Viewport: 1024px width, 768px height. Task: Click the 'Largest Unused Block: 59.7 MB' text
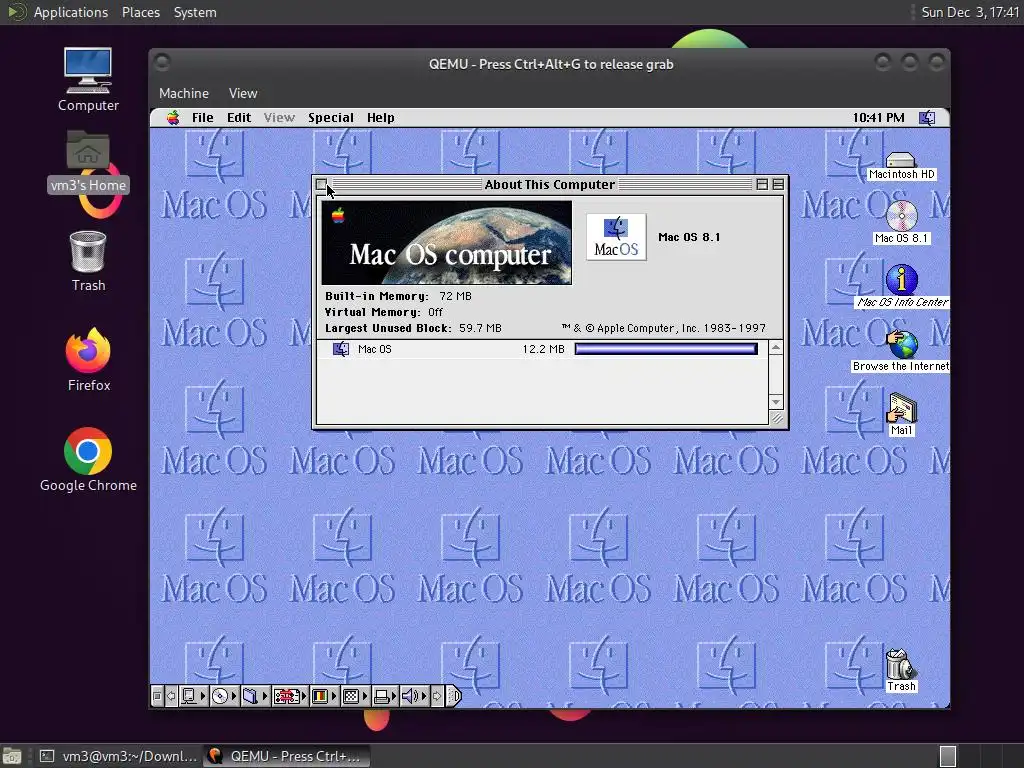413,328
